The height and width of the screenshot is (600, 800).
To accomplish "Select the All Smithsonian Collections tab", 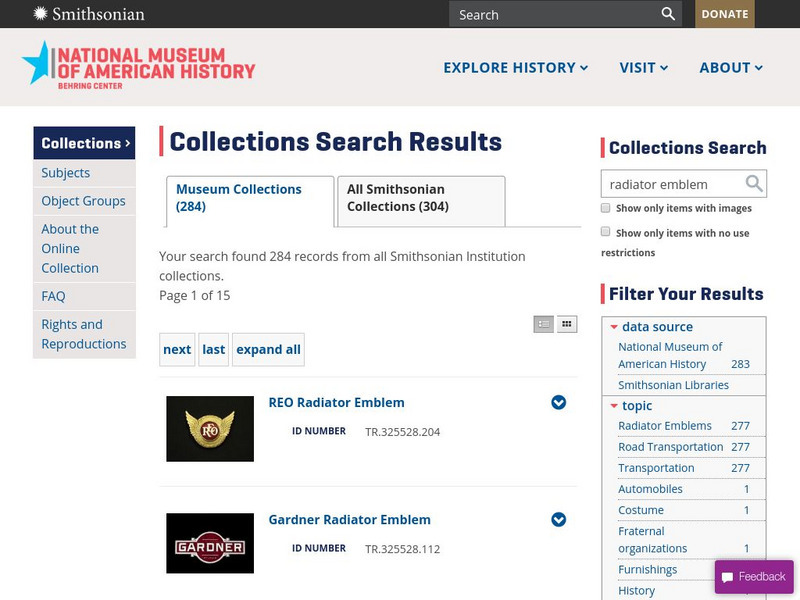I will click(420, 198).
